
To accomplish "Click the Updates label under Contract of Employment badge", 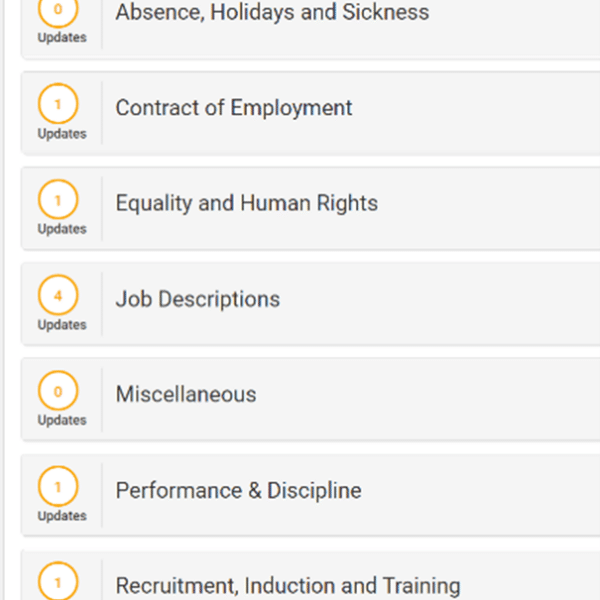I will coord(62,134).
